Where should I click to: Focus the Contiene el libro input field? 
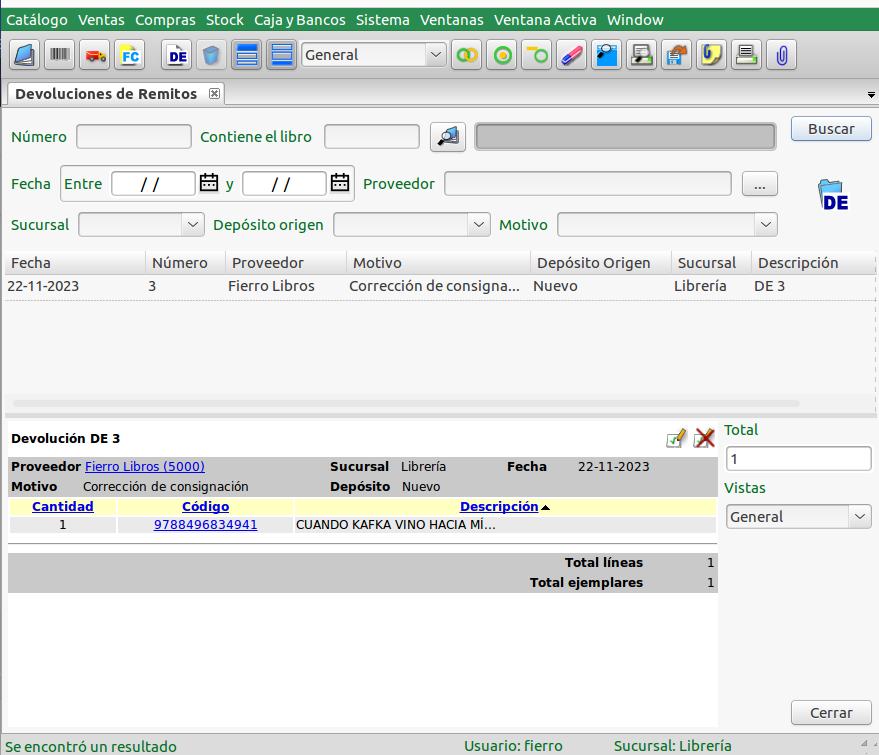[372, 137]
